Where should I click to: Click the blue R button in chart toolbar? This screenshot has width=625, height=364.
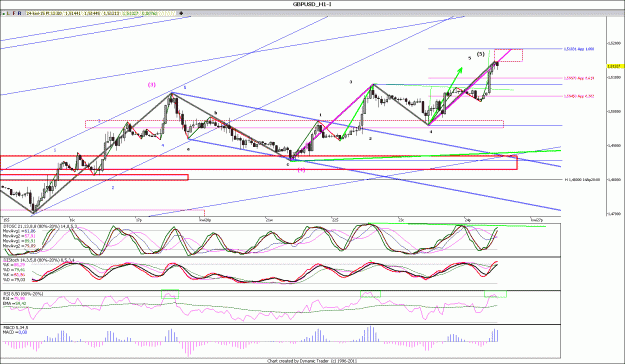20,13
